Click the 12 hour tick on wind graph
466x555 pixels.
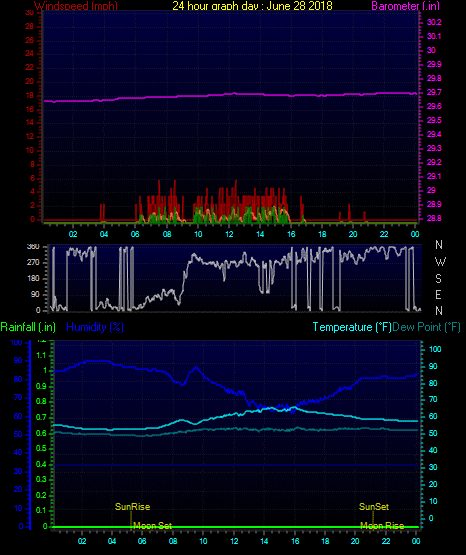coord(229,234)
